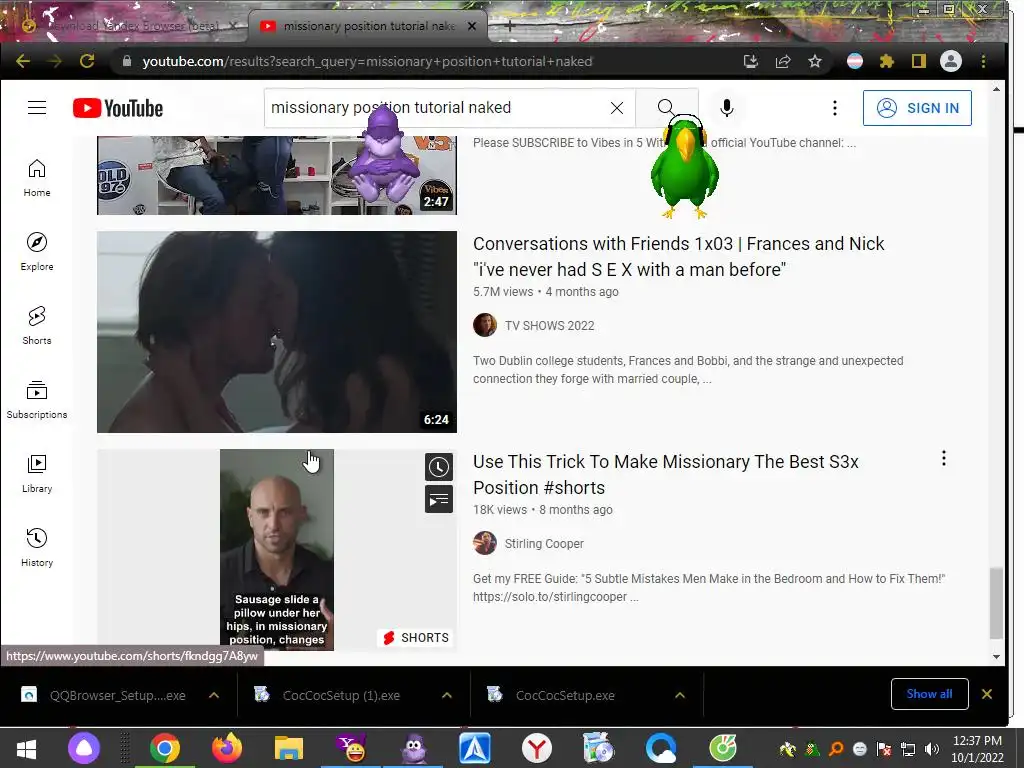Click the Conversations with Friends thumbnail
The image size is (1024, 768).
(277, 332)
